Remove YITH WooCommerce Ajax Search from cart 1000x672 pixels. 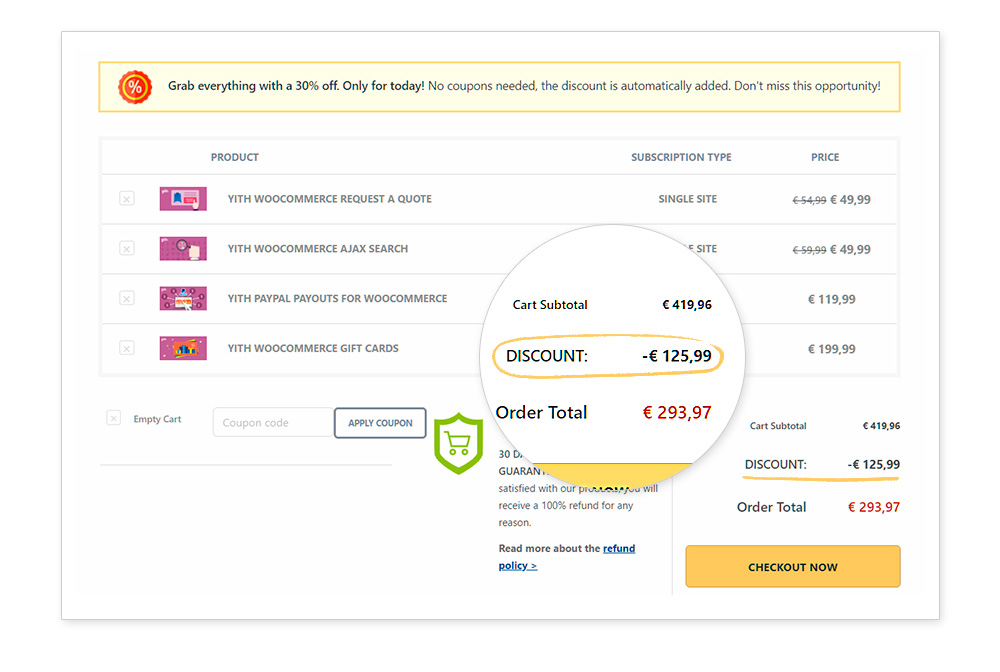click(x=127, y=249)
